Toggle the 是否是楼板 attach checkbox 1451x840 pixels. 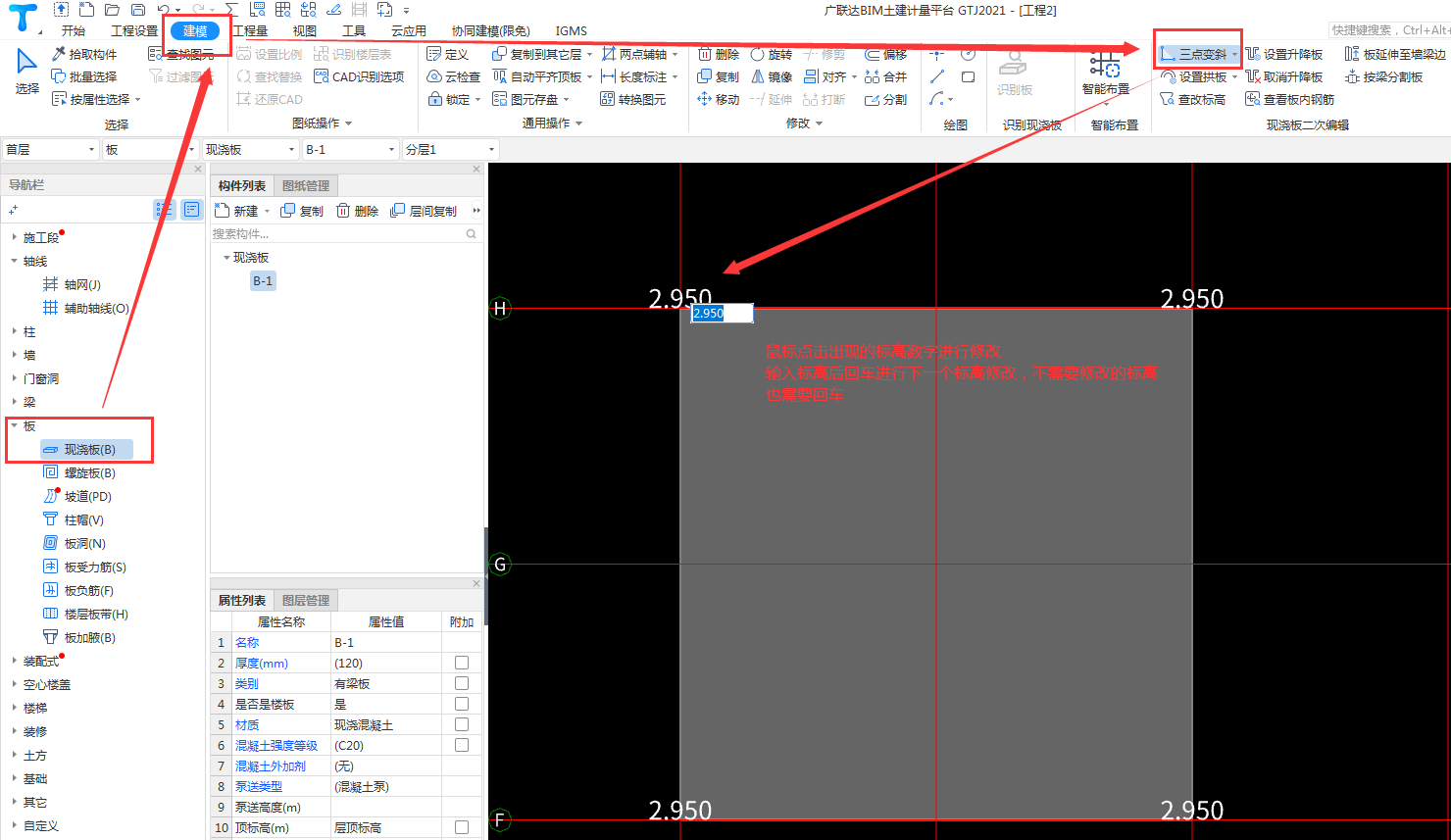(x=462, y=704)
